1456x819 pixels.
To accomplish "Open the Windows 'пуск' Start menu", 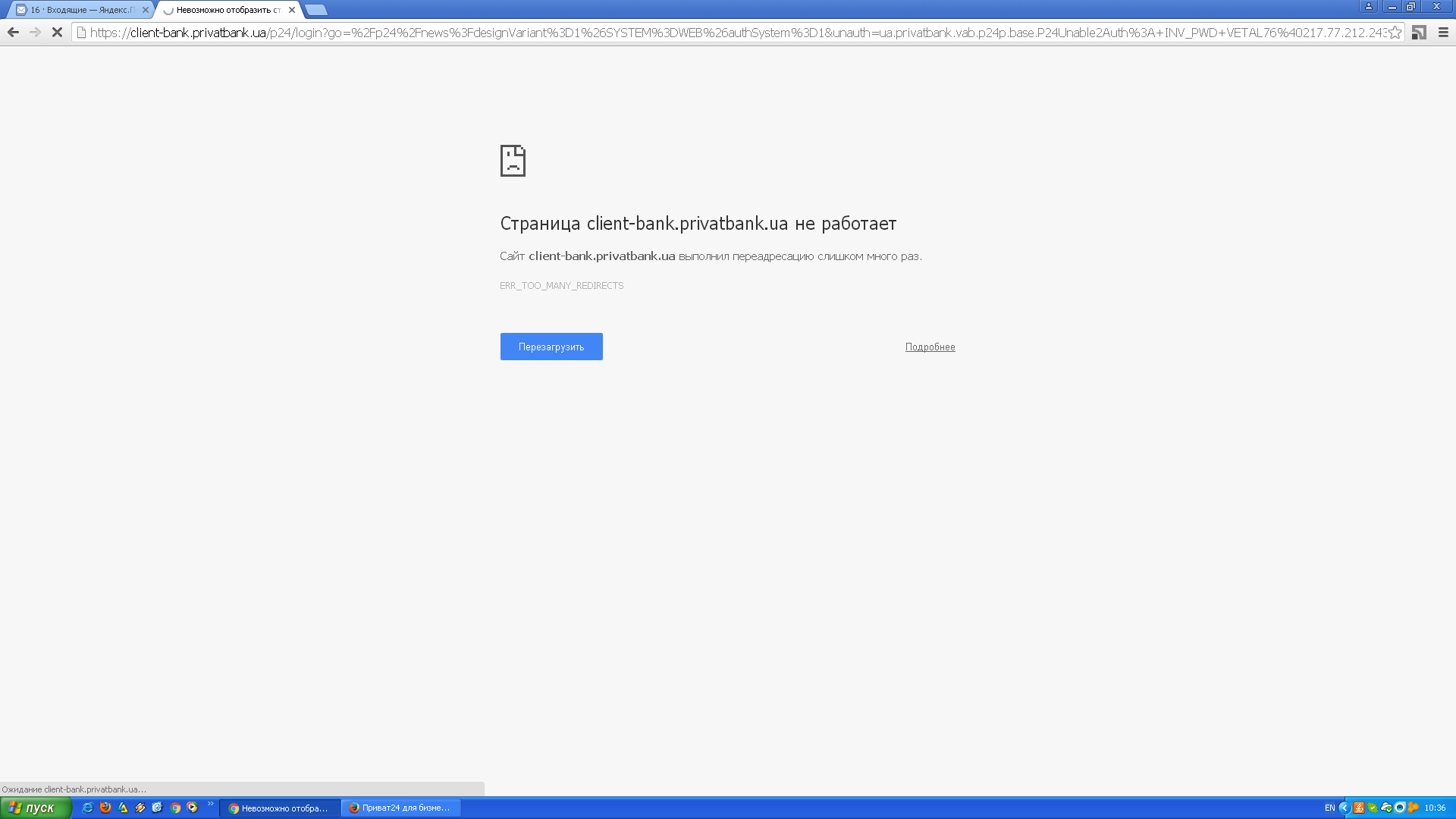I will tap(36, 808).
